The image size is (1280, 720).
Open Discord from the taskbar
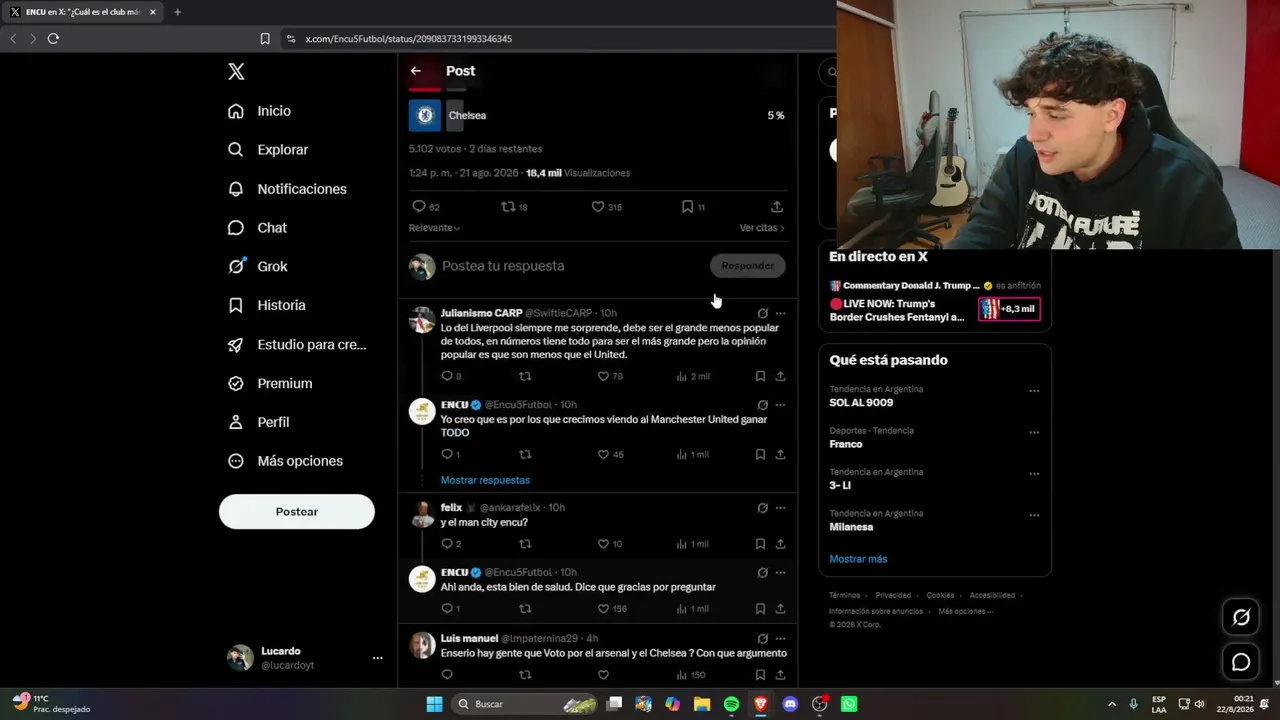click(790, 704)
